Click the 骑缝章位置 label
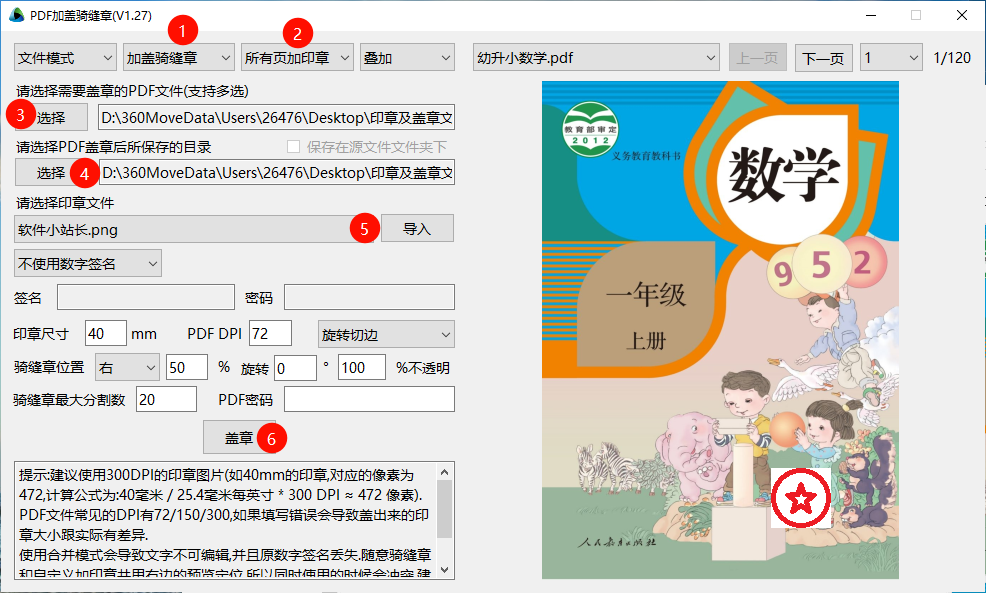Viewport: 986px width, 593px height. (49, 367)
